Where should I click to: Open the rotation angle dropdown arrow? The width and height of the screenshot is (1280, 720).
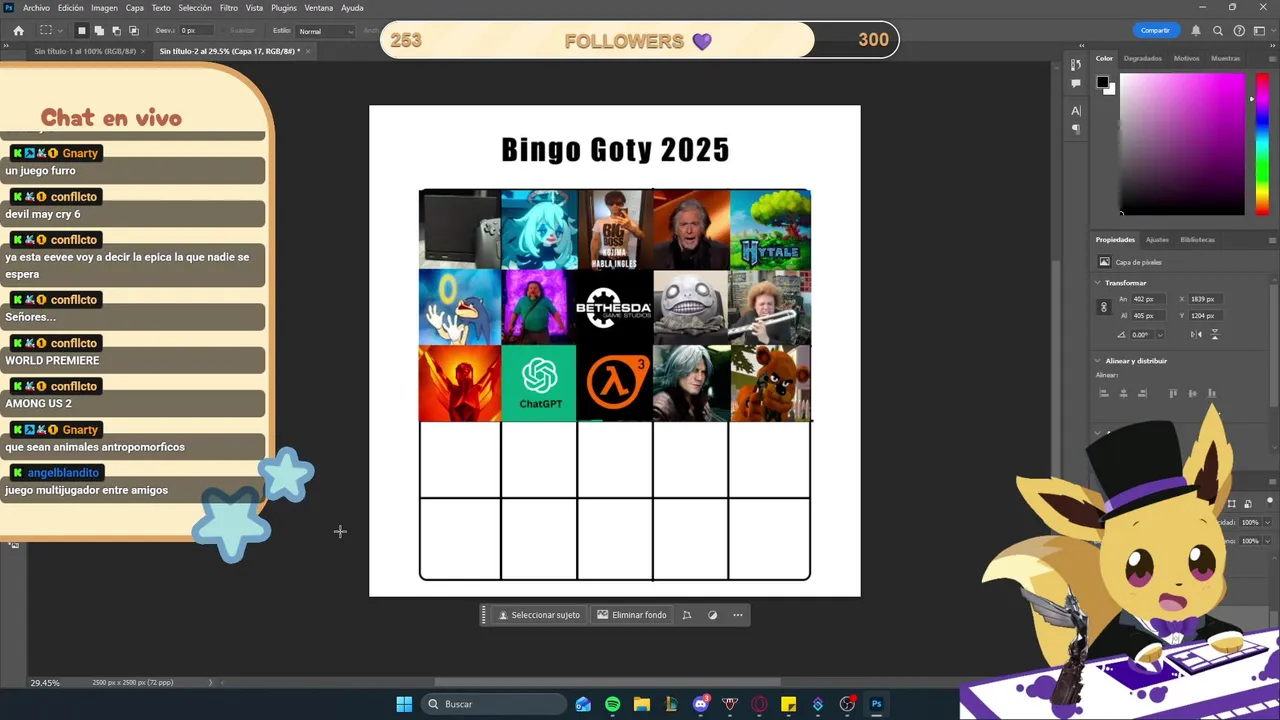point(1160,335)
